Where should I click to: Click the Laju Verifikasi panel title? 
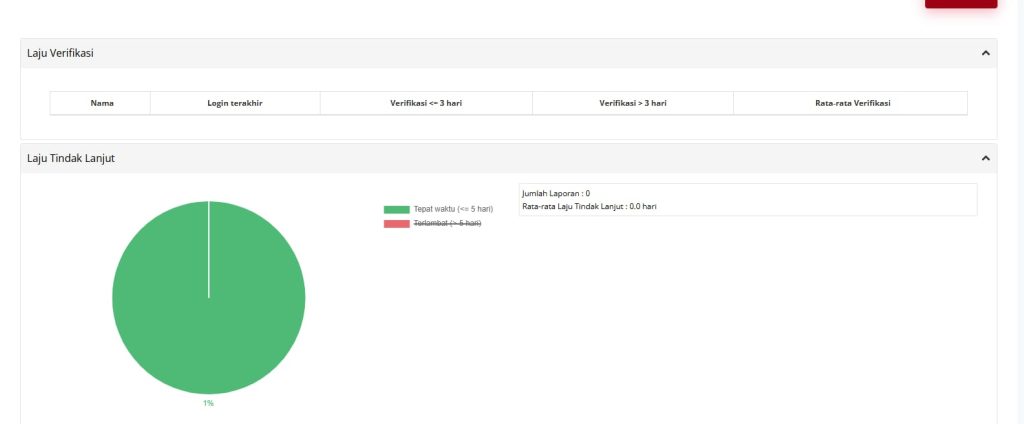pyautogui.click(x=60, y=54)
